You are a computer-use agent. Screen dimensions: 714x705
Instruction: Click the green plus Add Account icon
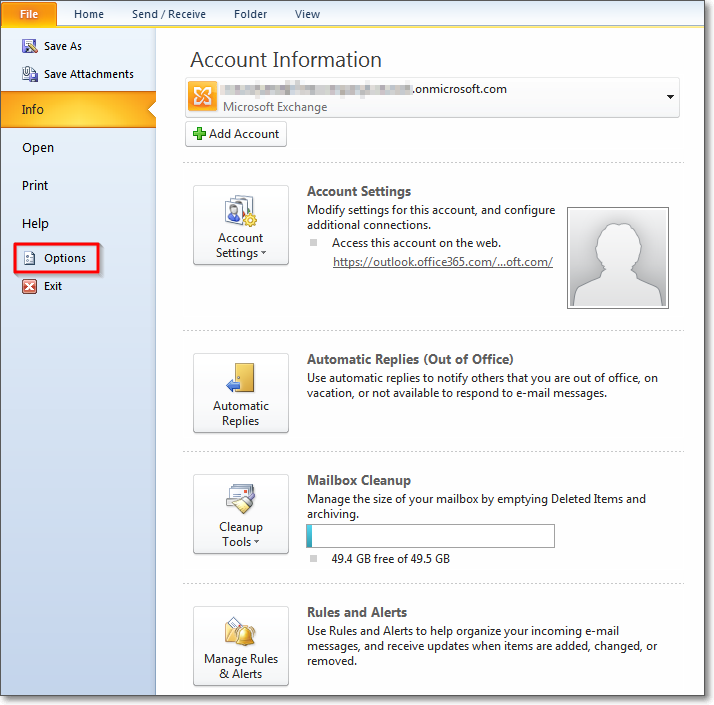coord(199,133)
